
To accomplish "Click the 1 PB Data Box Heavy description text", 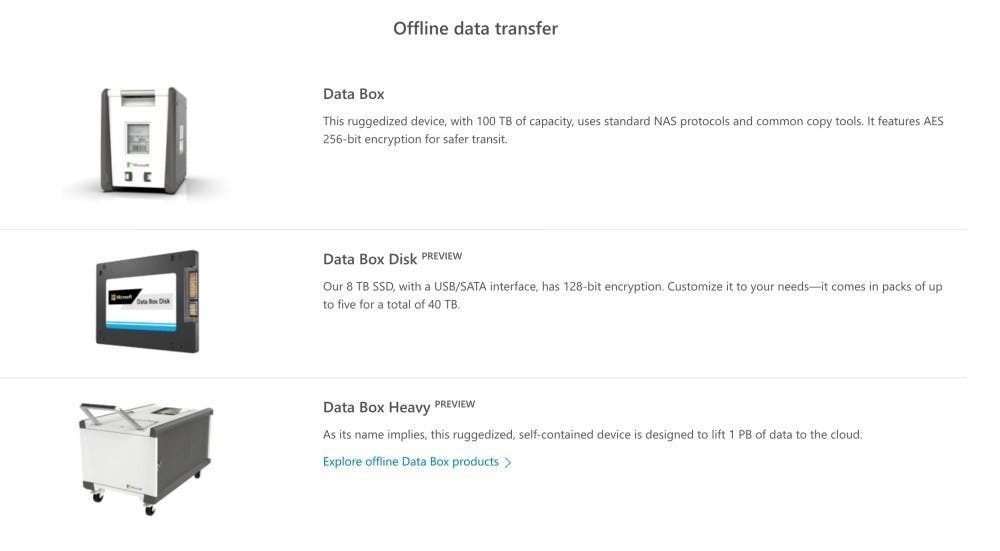I will [x=592, y=434].
